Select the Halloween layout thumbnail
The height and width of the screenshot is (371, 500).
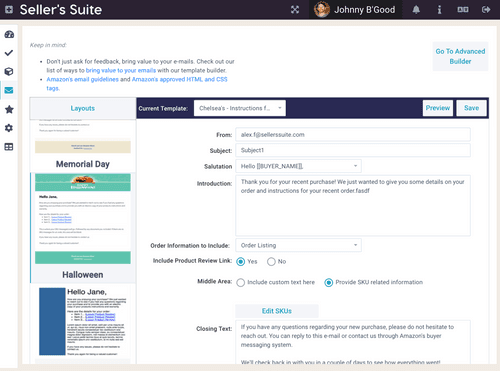83,219
